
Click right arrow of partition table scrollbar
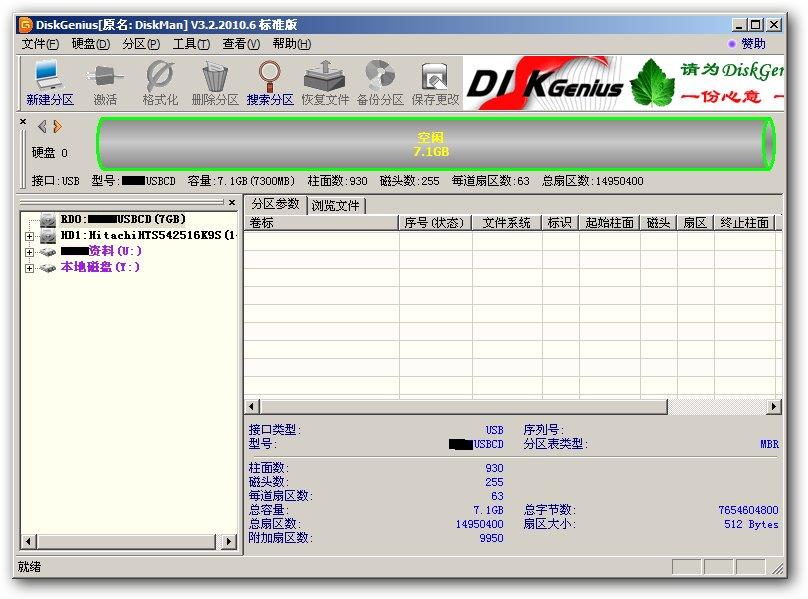tap(773, 407)
